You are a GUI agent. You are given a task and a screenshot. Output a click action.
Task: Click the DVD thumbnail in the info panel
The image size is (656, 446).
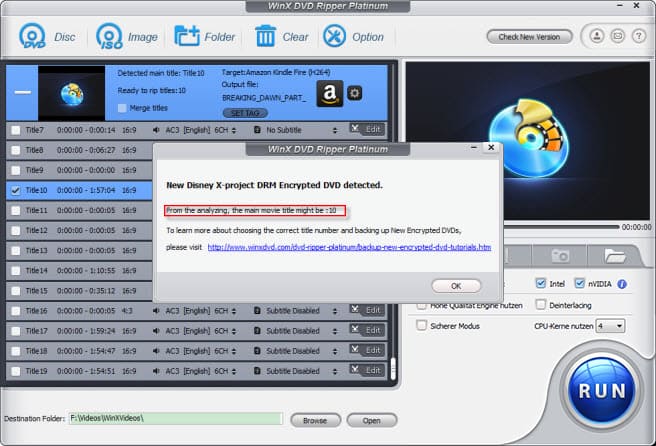click(72, 93)
